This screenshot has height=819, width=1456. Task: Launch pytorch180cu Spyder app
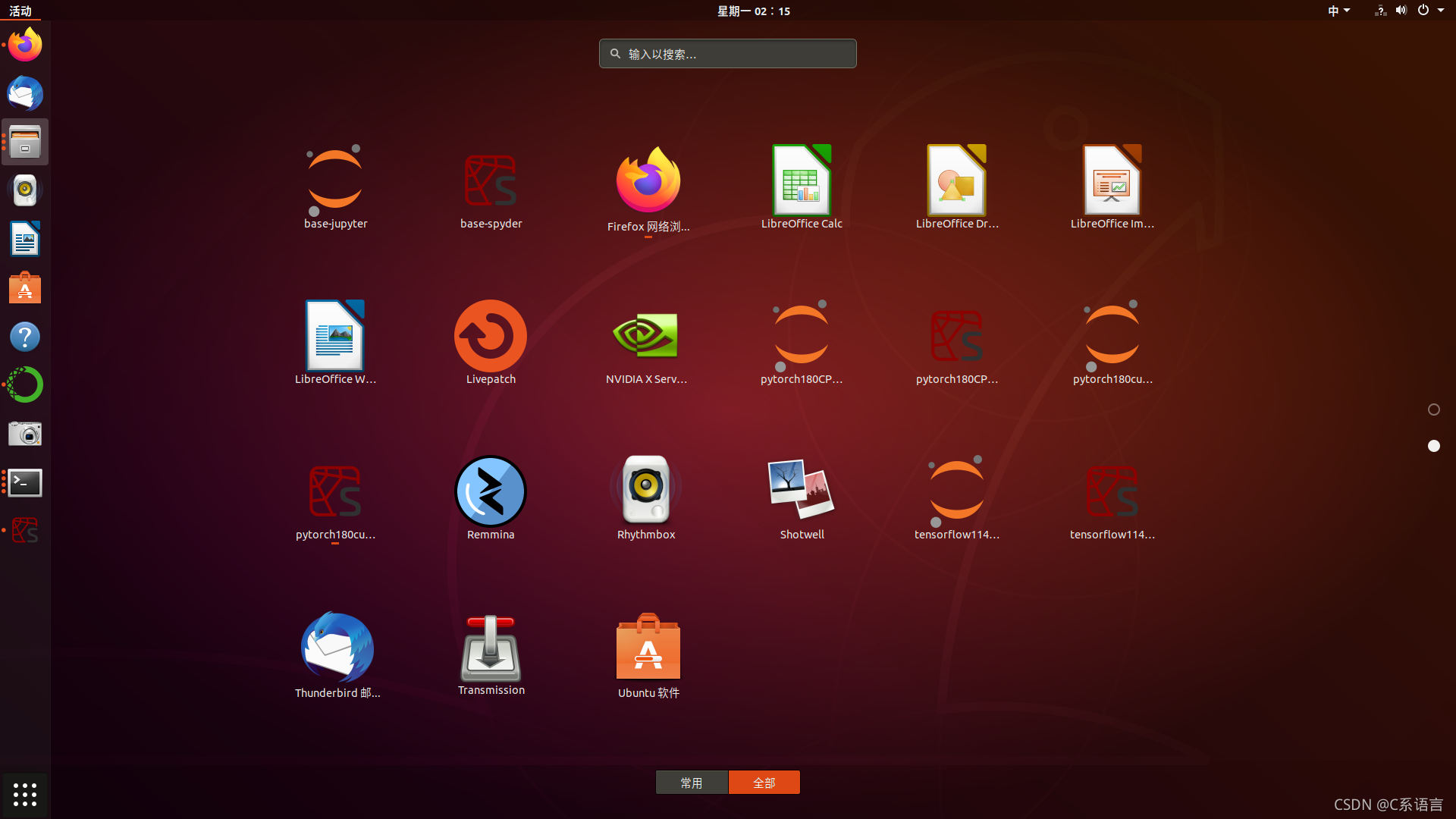pyautogui.click(x=335, y=498)
